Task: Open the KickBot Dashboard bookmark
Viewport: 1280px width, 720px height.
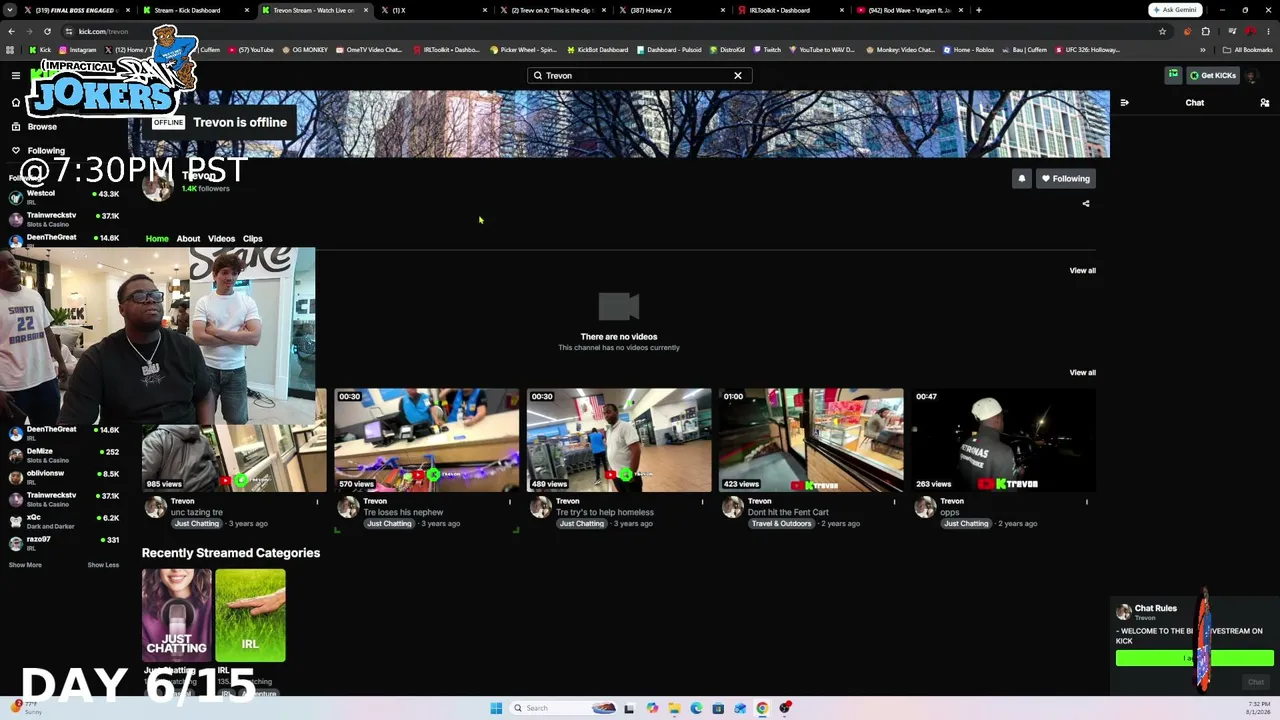Action: (x=598, y=50)
